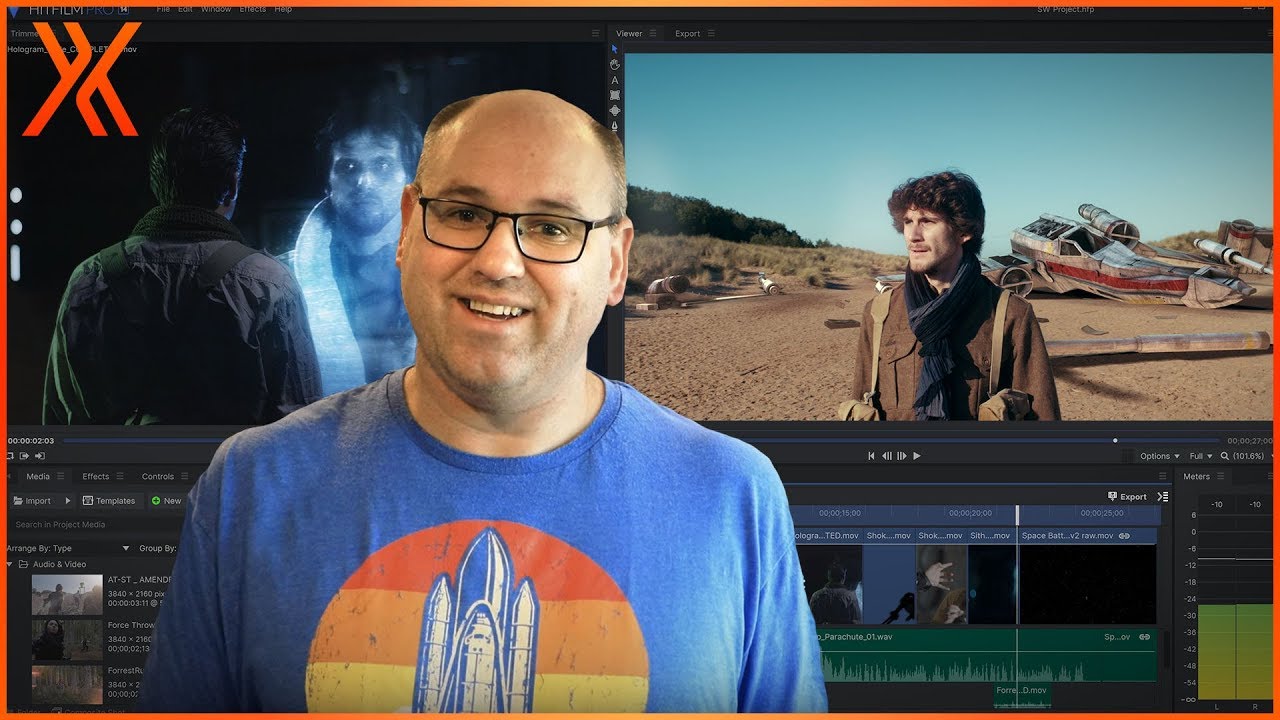Open the Edit menu
This screenshot has height=720, width=1280.
pyautogui.click(x=186, y=9)
